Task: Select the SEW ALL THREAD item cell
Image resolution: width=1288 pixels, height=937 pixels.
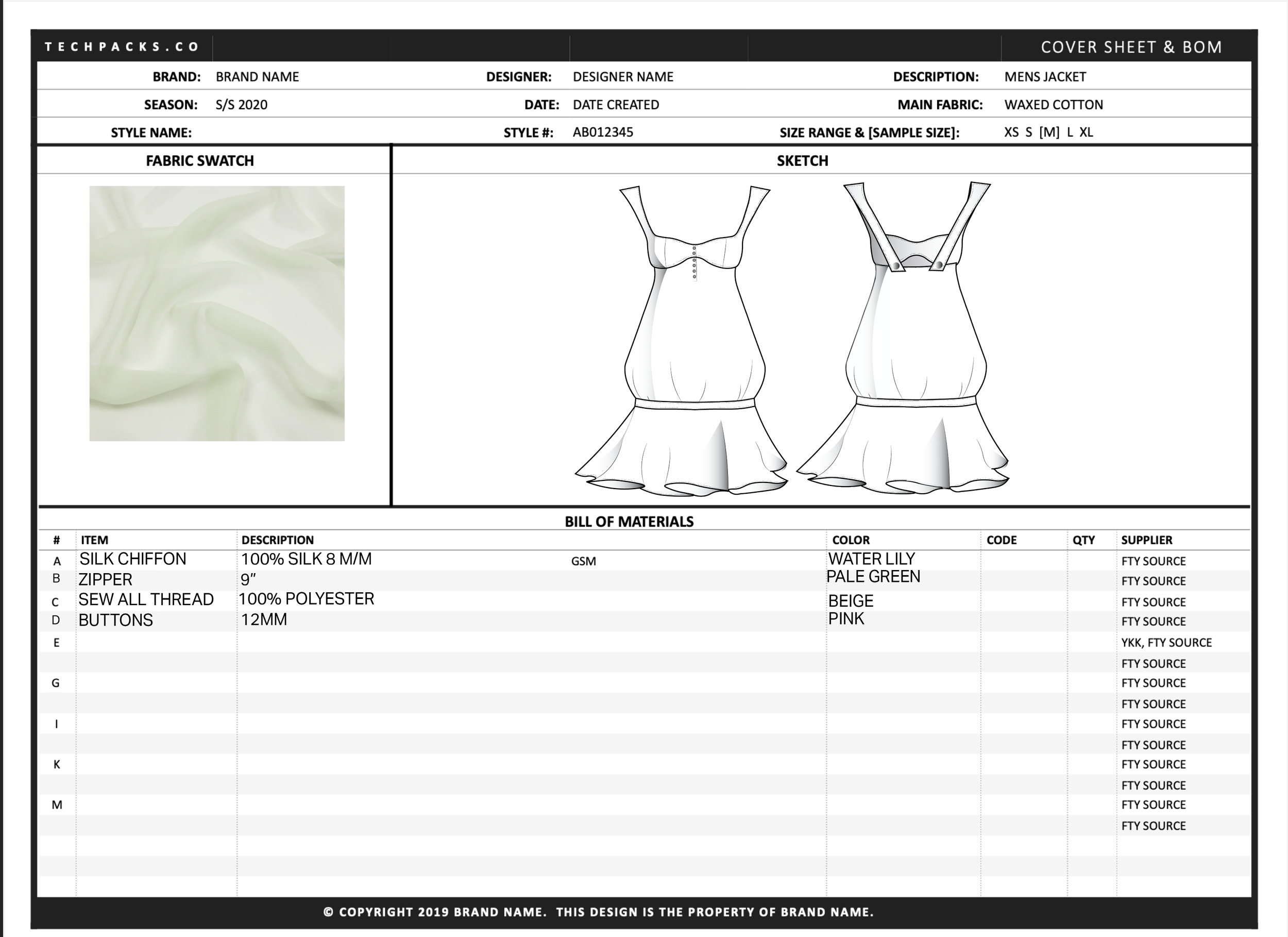Action: pyautogui.click(x=146, y=599)
